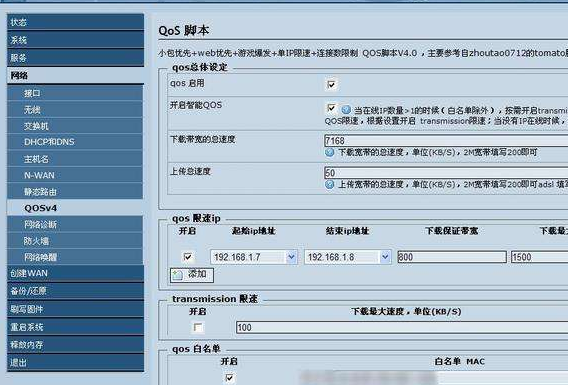Open the 状态 menu in sidebar

(x=75, y=22)
